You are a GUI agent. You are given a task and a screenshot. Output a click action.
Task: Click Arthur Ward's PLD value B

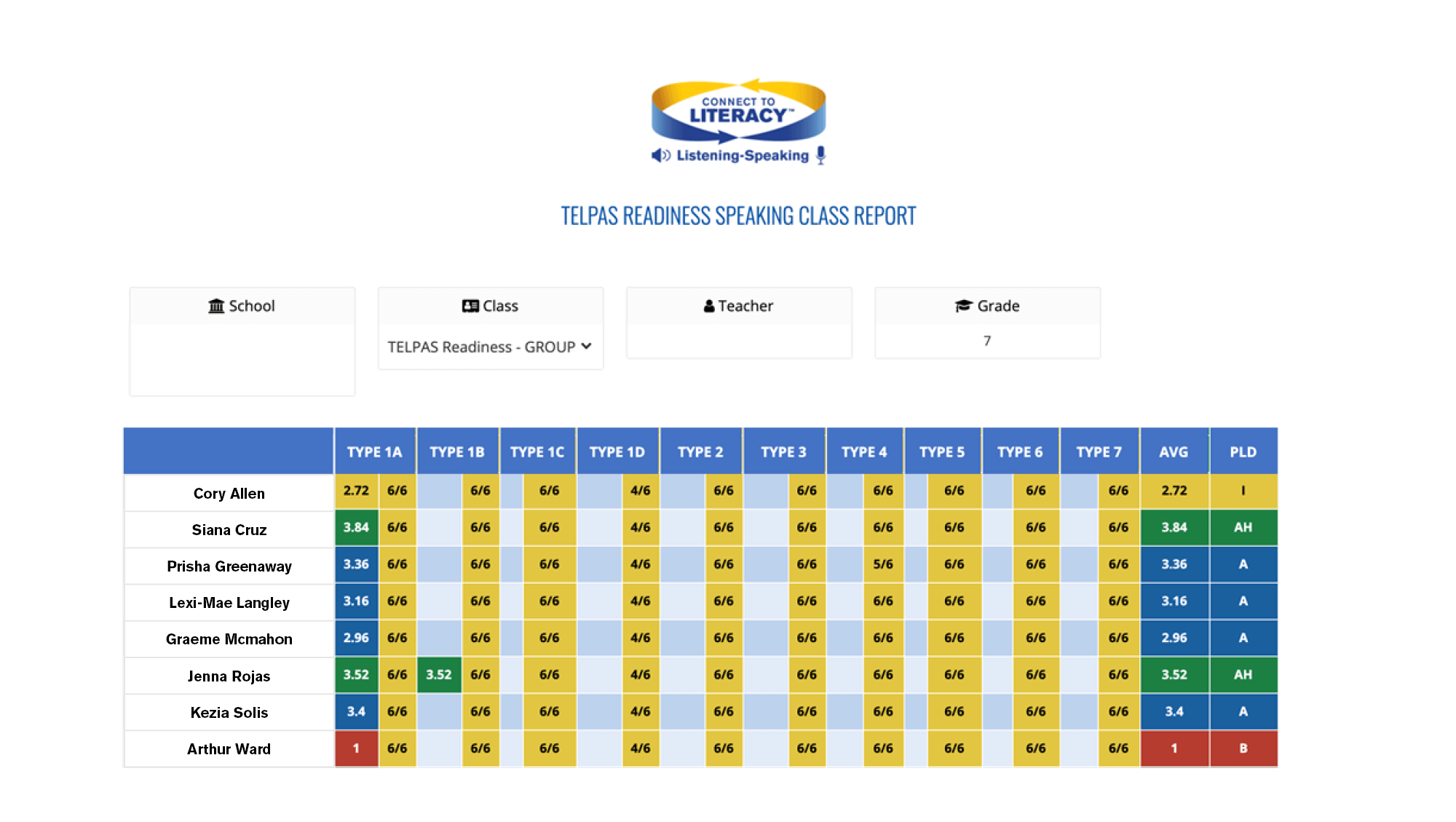1243,748
